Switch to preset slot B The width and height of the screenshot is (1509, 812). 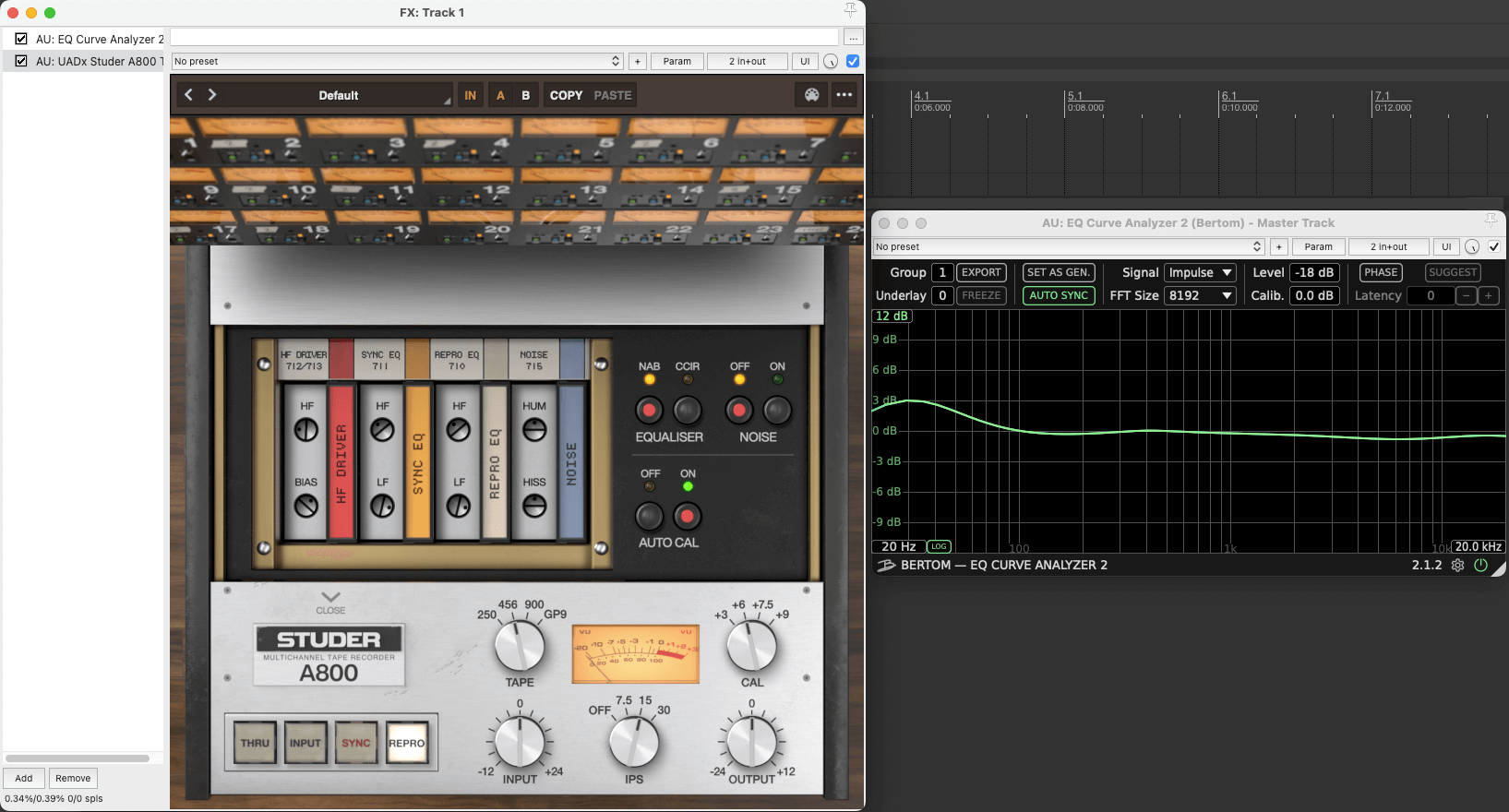pos(525,95)
